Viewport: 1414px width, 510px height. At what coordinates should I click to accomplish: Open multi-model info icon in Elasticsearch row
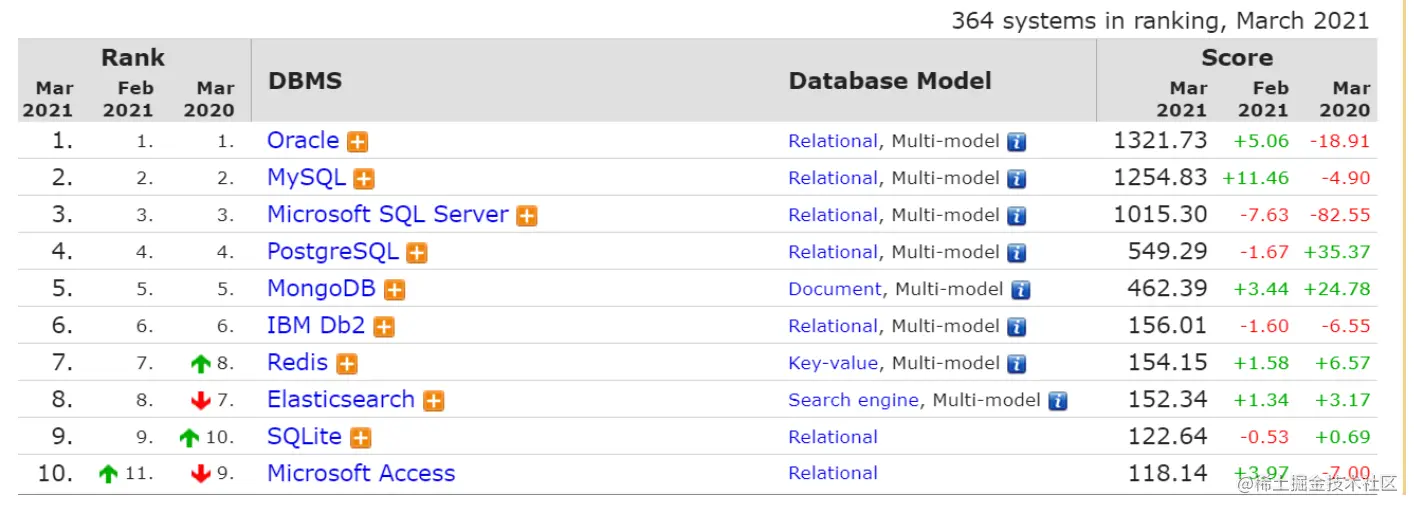click(1058, 401)
